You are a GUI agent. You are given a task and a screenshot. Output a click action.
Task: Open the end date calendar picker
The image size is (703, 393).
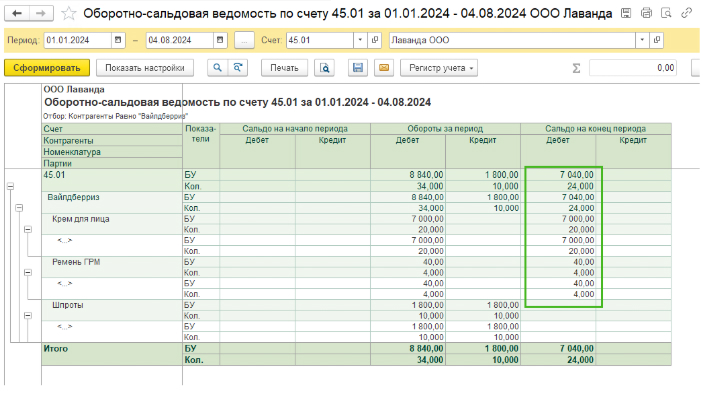(220, 40)
